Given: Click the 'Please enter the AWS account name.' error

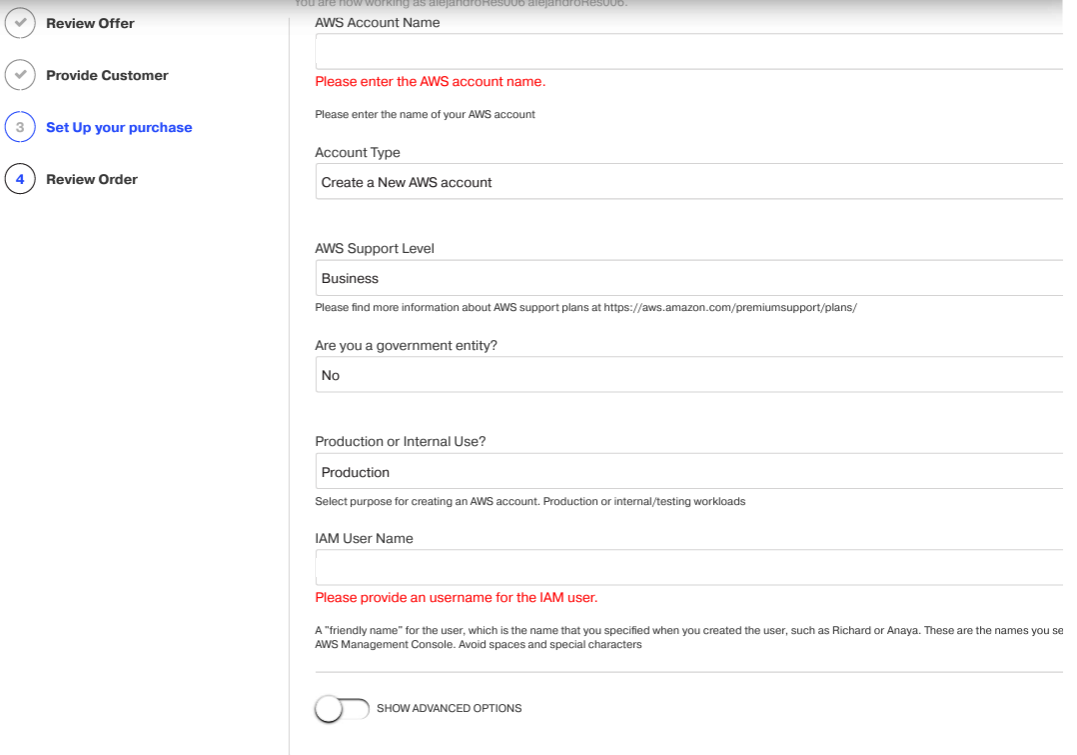Looking at the screenshot, I should (430, 82).
